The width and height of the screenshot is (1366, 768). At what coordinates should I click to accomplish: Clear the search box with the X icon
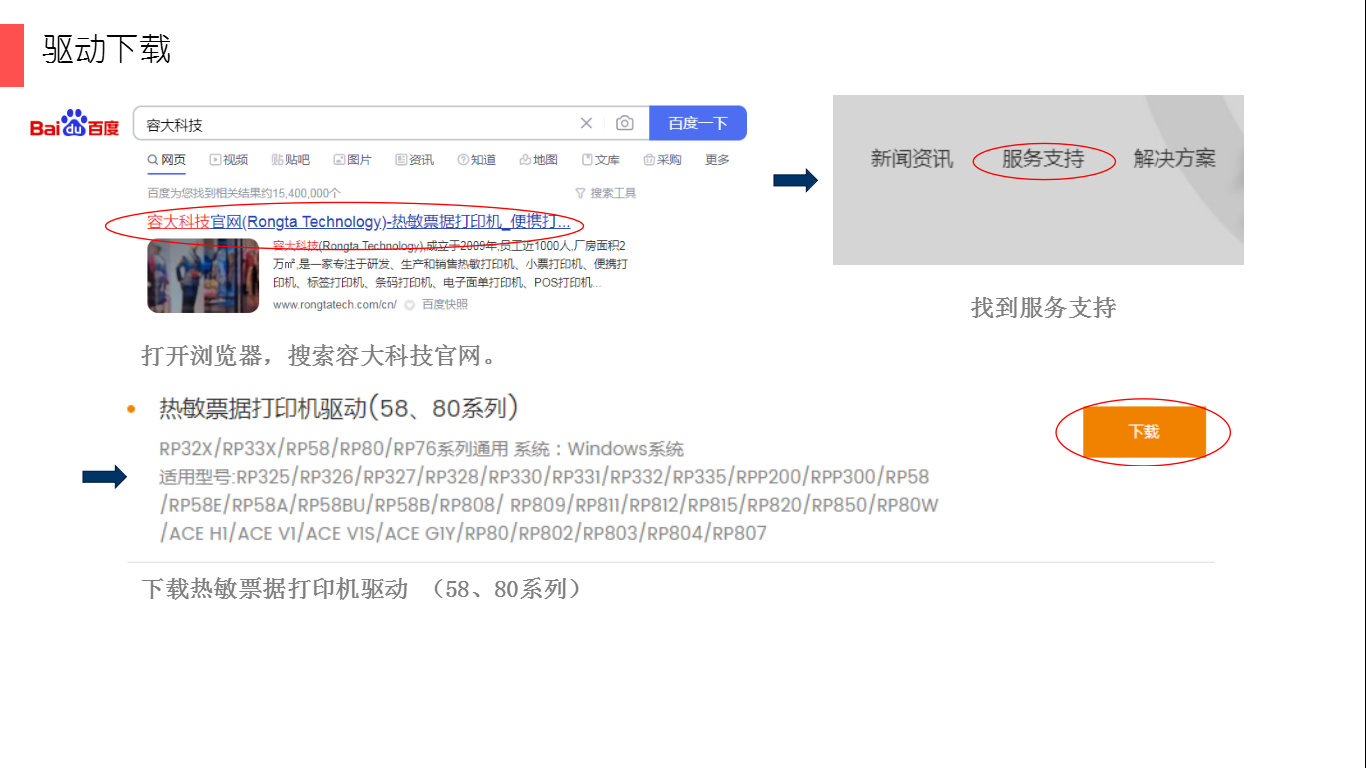(586, 123)
